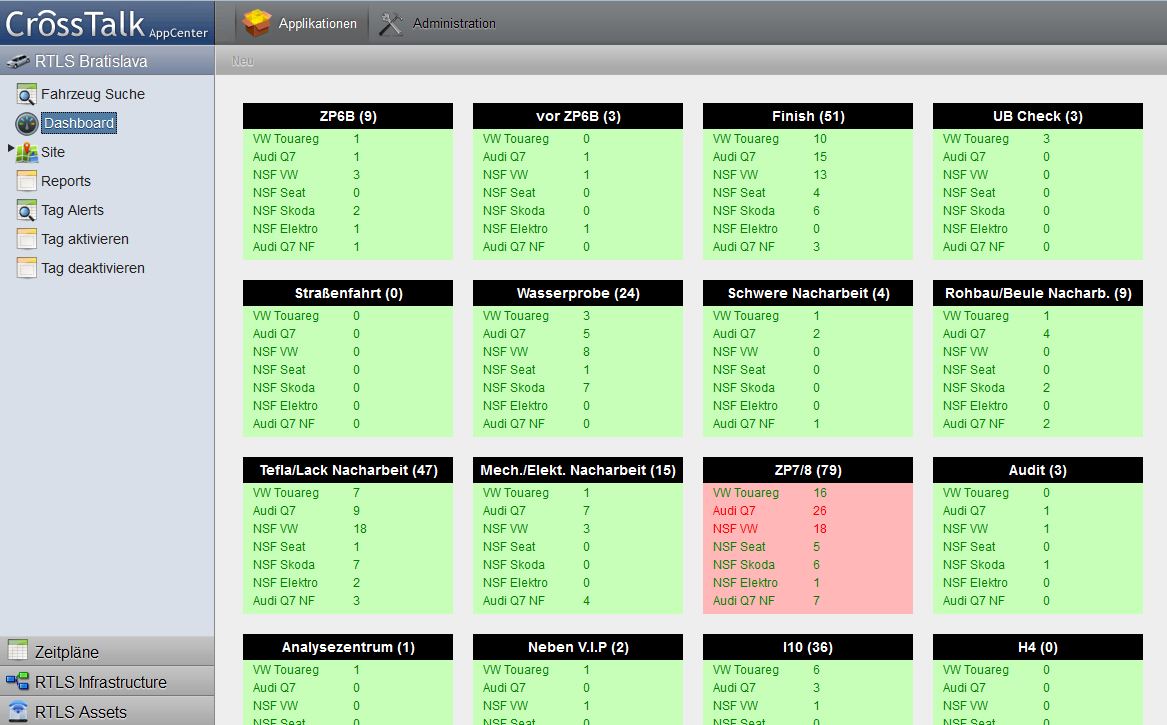
Task: Click the I10 (36) card header
Action: (x=808, y=648)
